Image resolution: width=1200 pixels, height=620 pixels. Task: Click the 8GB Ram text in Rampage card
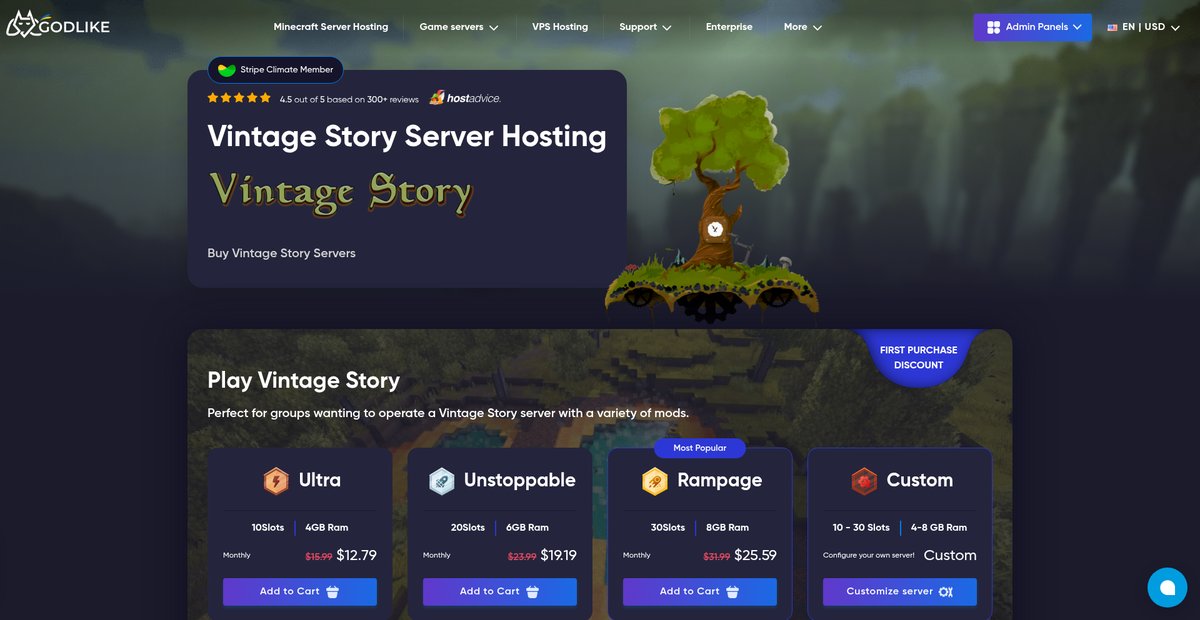point(727,527)
